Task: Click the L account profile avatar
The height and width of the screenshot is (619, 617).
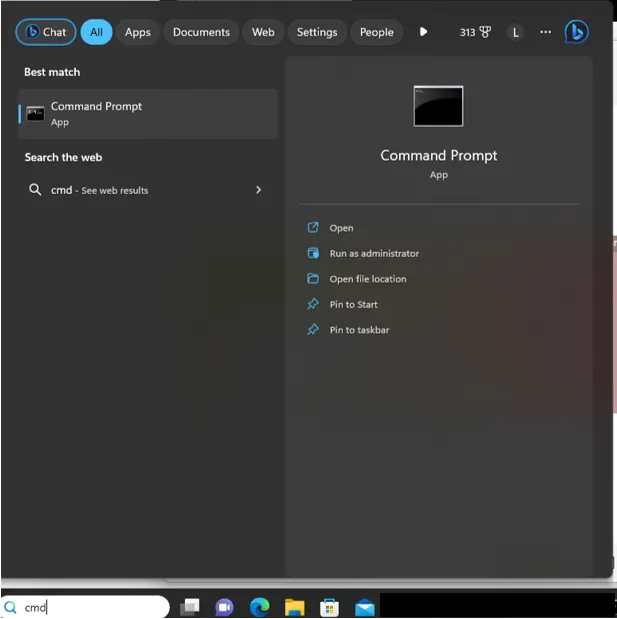Action: 516,32
